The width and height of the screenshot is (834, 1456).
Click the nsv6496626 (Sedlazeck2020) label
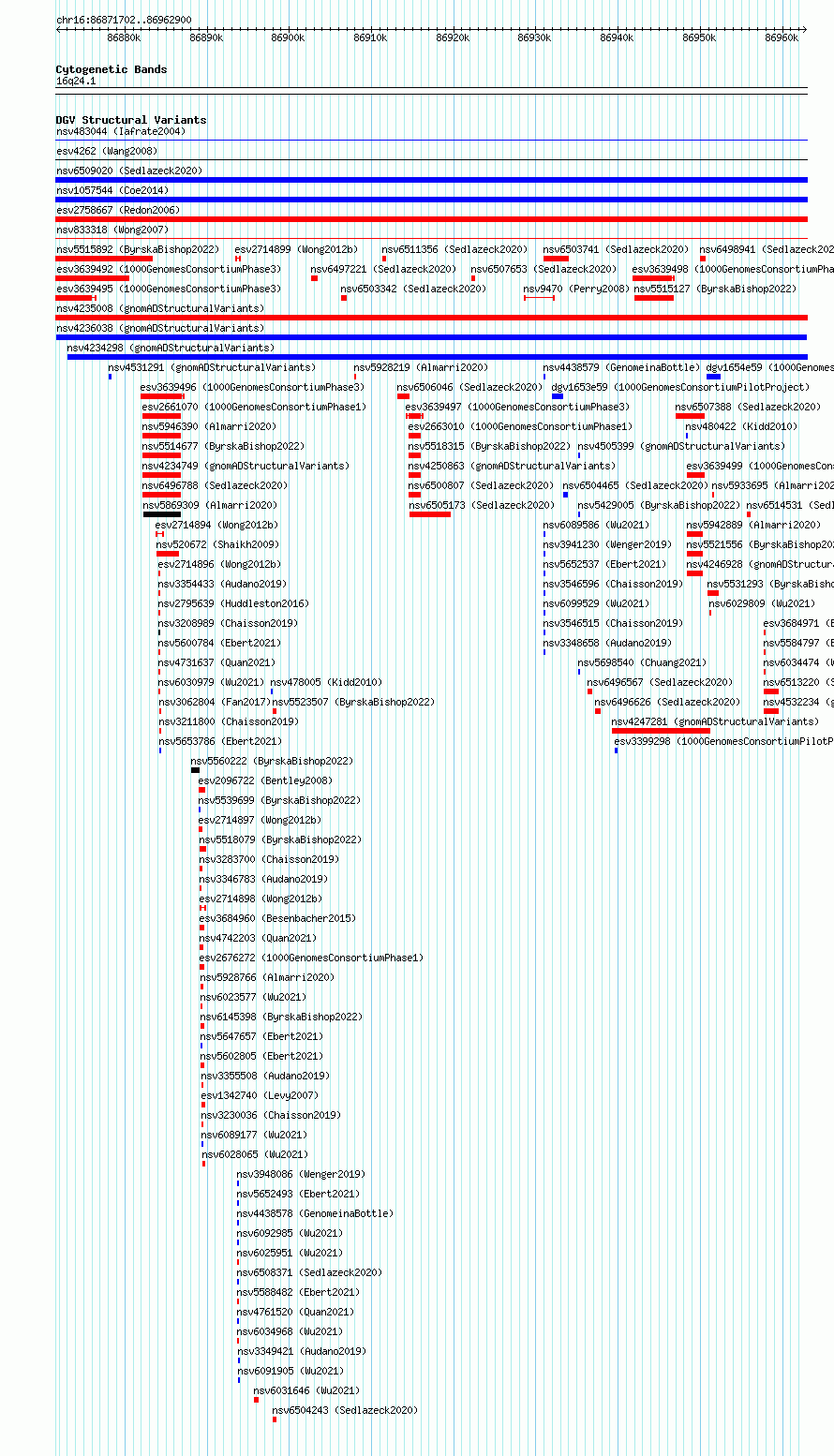(667, 702)
